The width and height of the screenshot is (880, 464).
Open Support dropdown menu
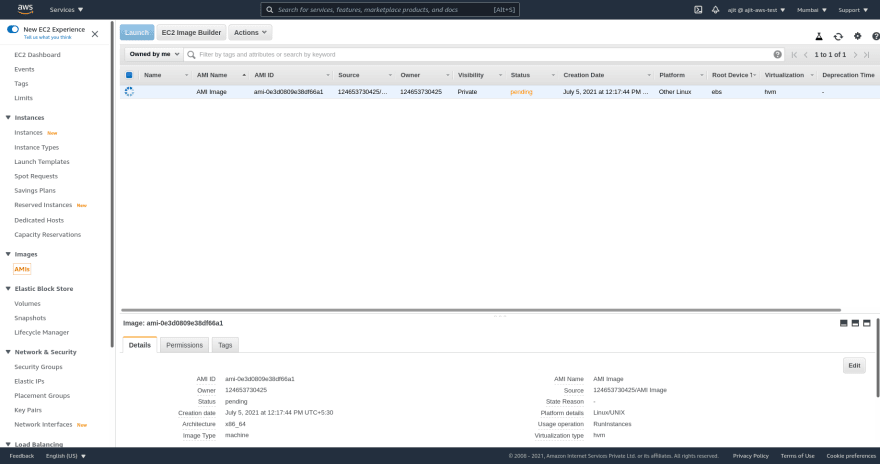[x=853, y=10]
